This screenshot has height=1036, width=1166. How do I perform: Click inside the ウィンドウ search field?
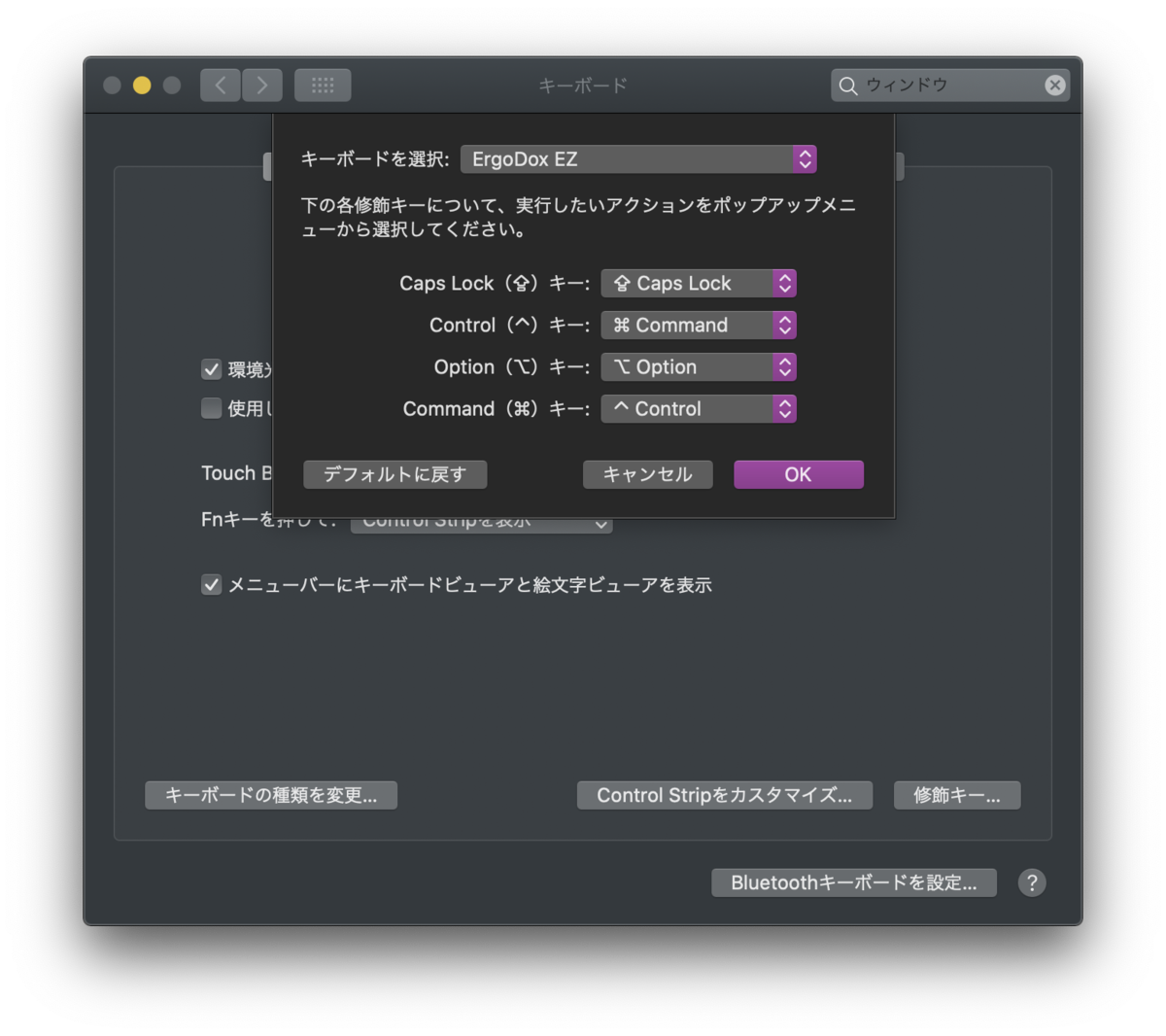pyautogui.click(x=933, y=86)
